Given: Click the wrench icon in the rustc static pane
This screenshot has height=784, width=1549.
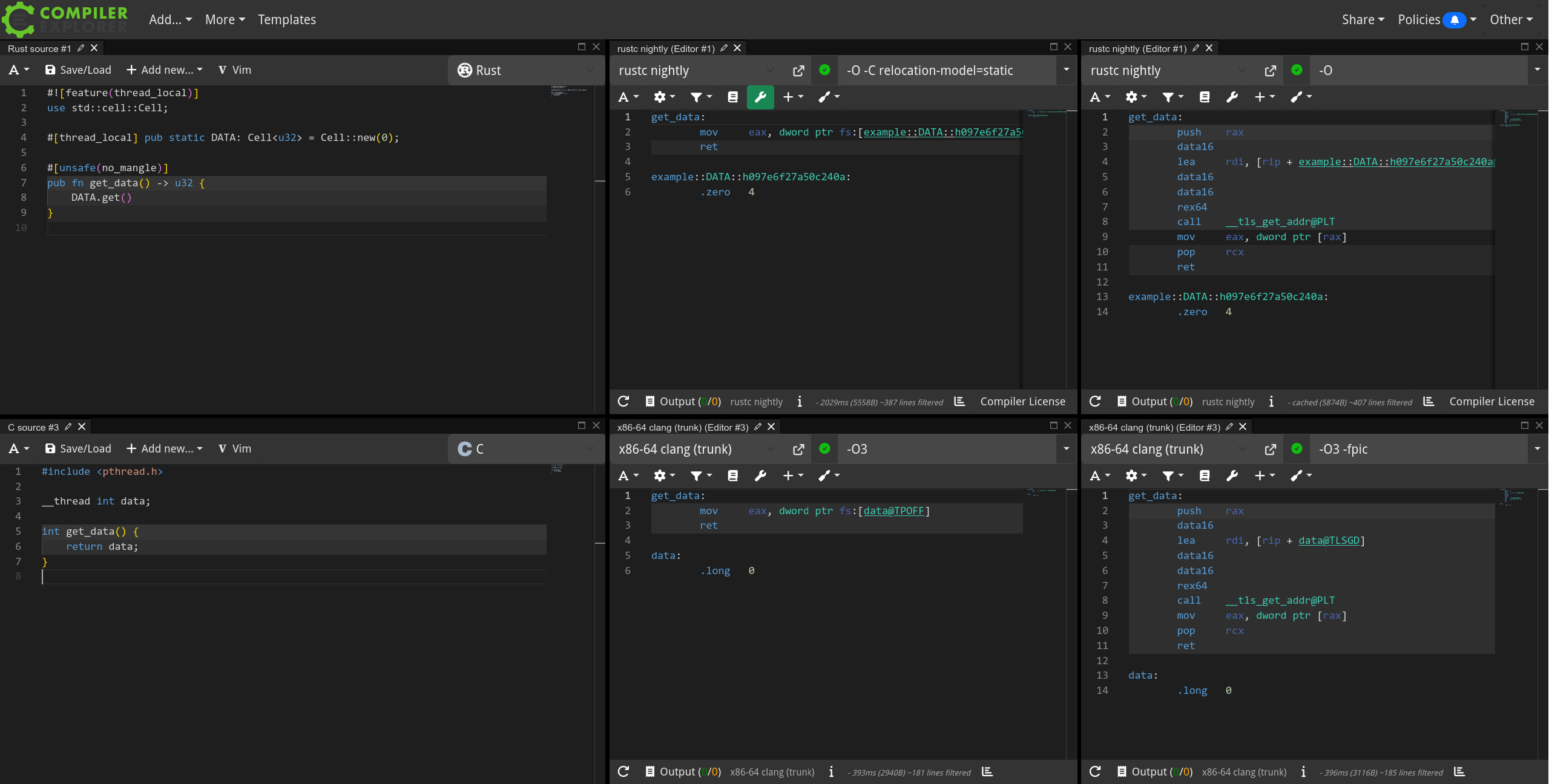Looking at the screenshot, I should pos(760,97).
